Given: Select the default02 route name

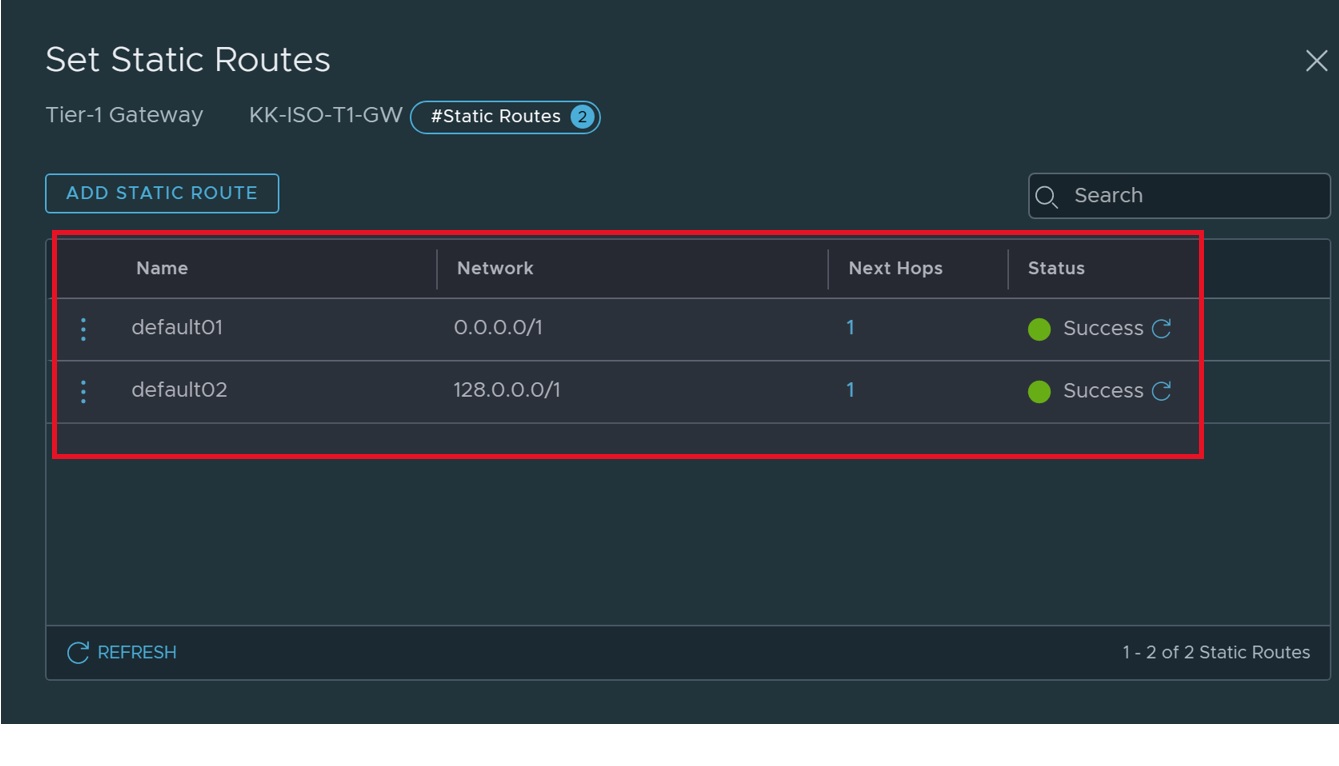Looking at the screenshot, I should [179, 390].
